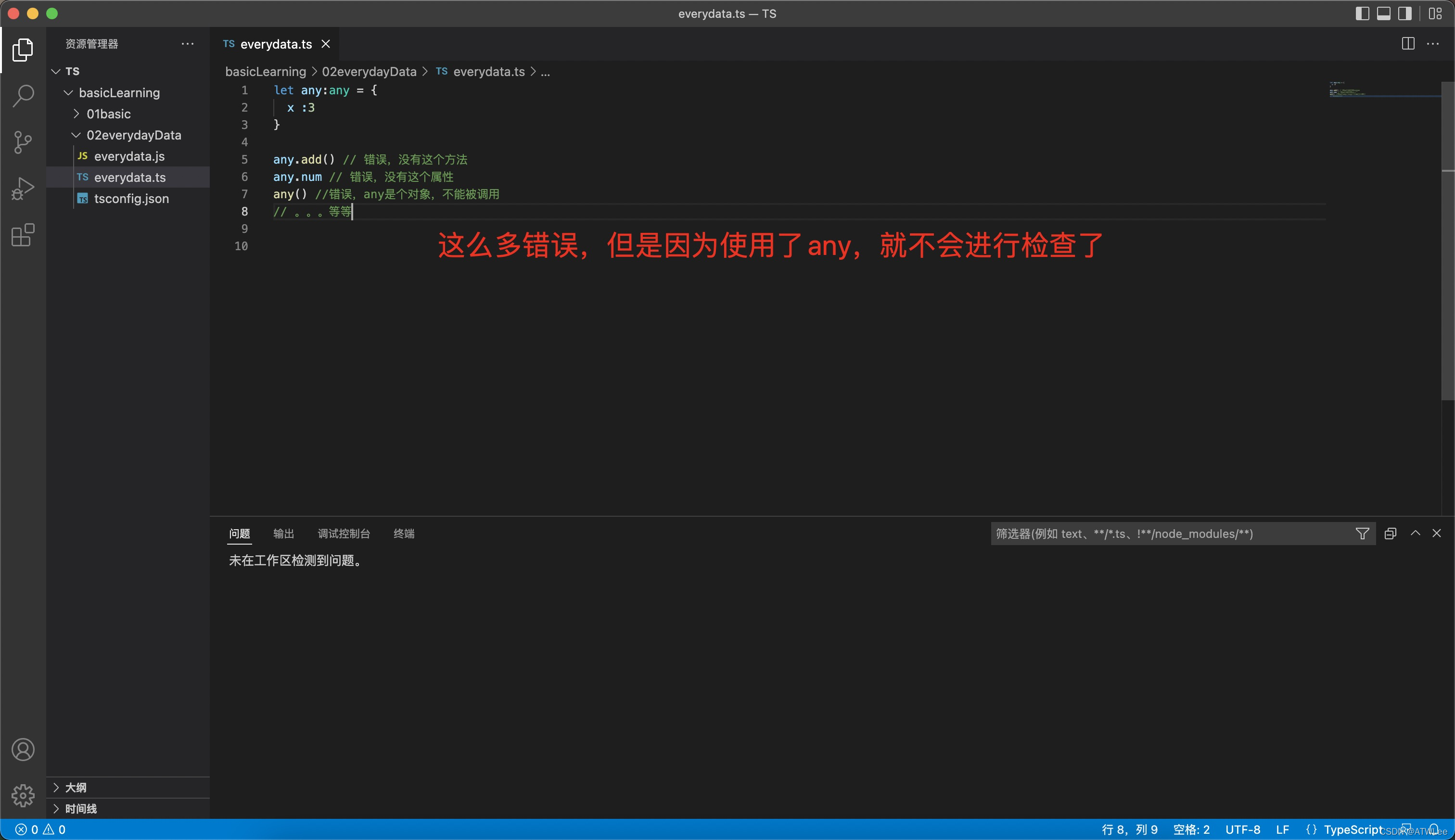Screen dimensions: 1455x840
Task: Click the 未在工作区检测到问题 message
Action: [296, 561]
